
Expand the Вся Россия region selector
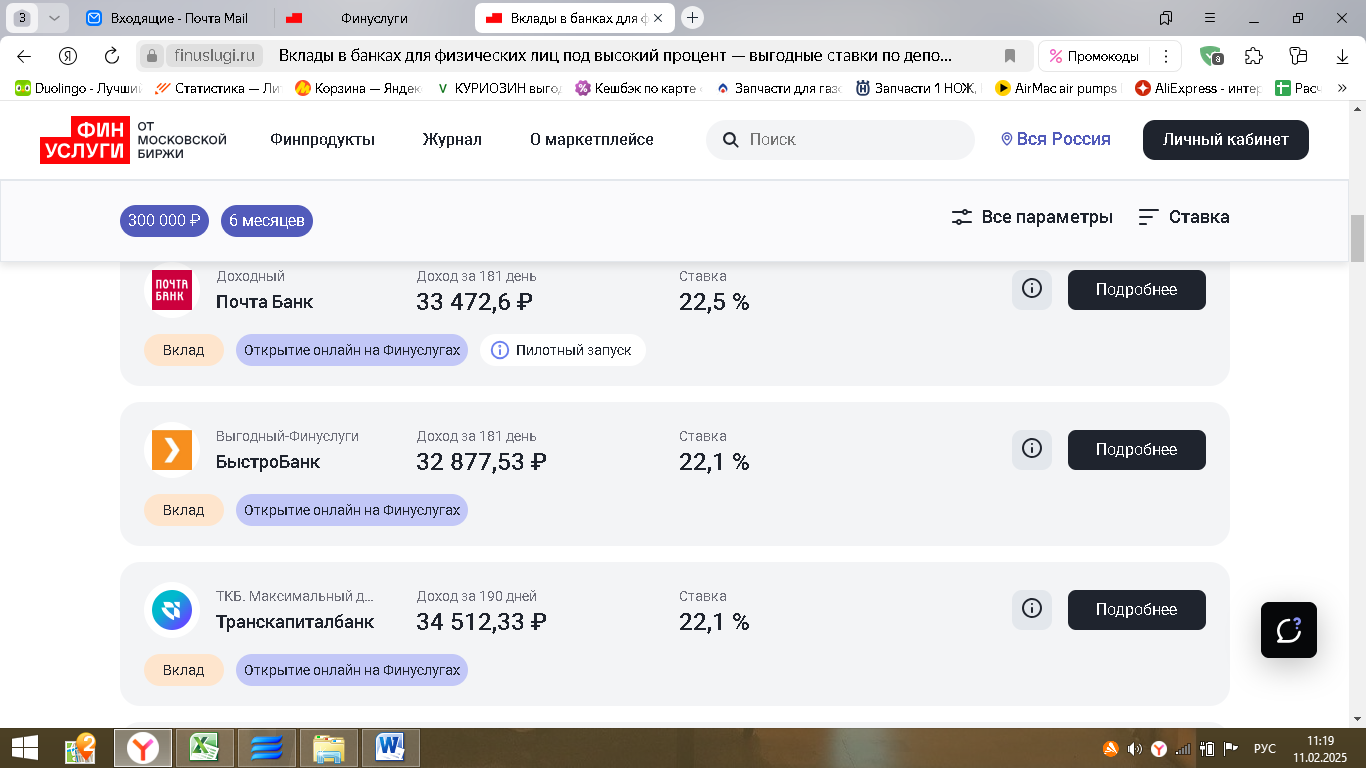1056,140
